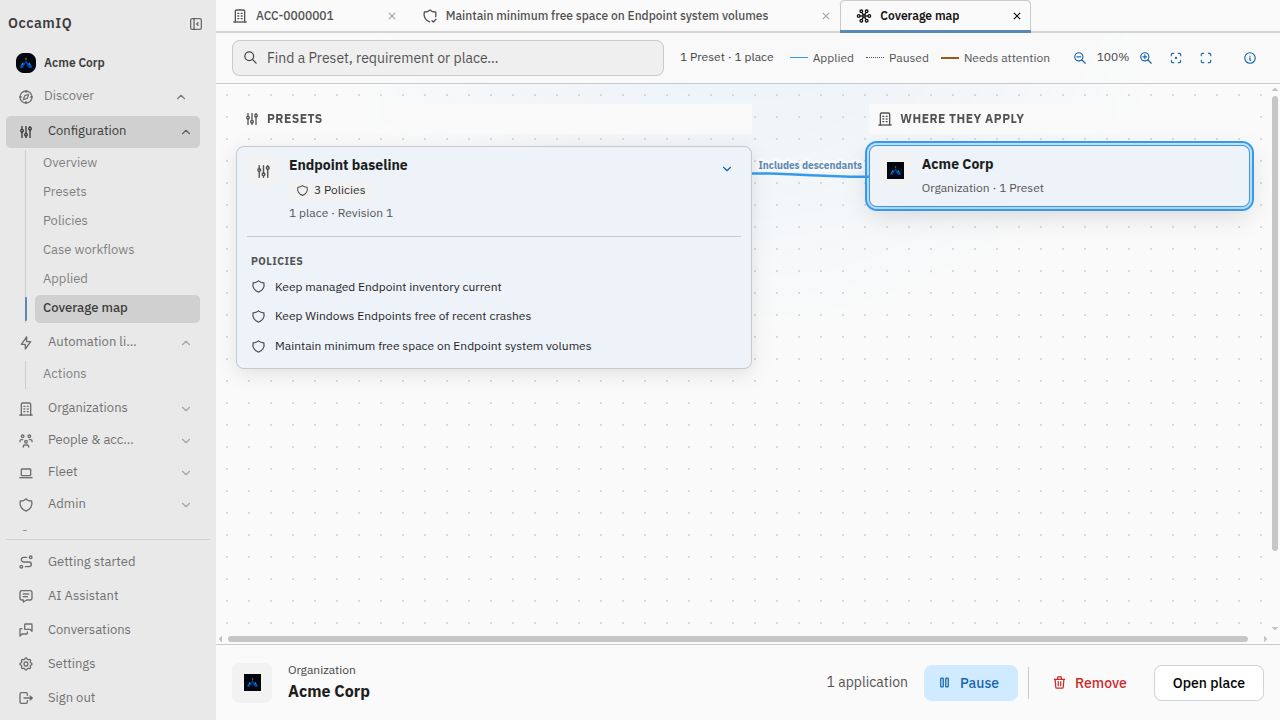This screenshot has width=1280, height=720.
Task: Expand the People & access chevron
Action: pos(186,440)
